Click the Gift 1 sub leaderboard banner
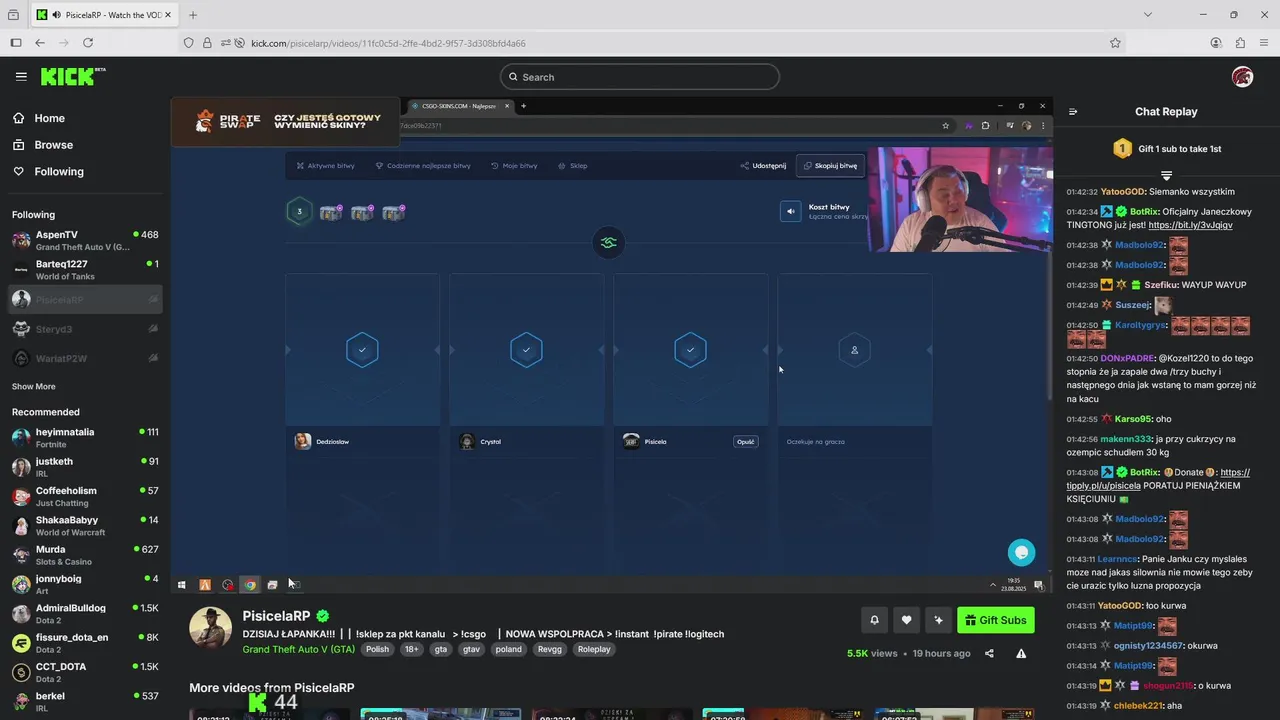Image resolution: width=1280 pixels, height=720 pixels. click(x=1166, y=149)
